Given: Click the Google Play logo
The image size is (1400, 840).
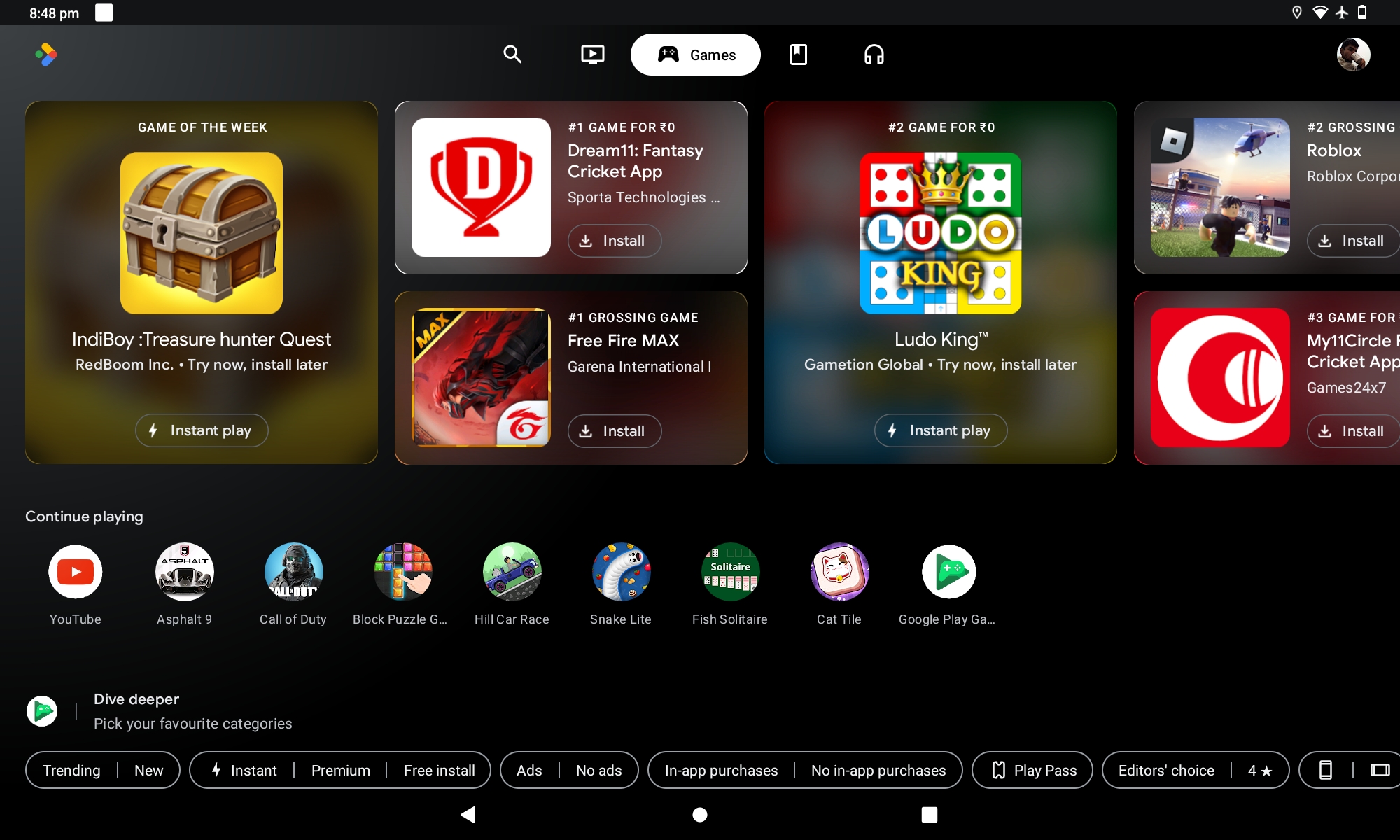Looking at the screenshot, I should point(46,55).
